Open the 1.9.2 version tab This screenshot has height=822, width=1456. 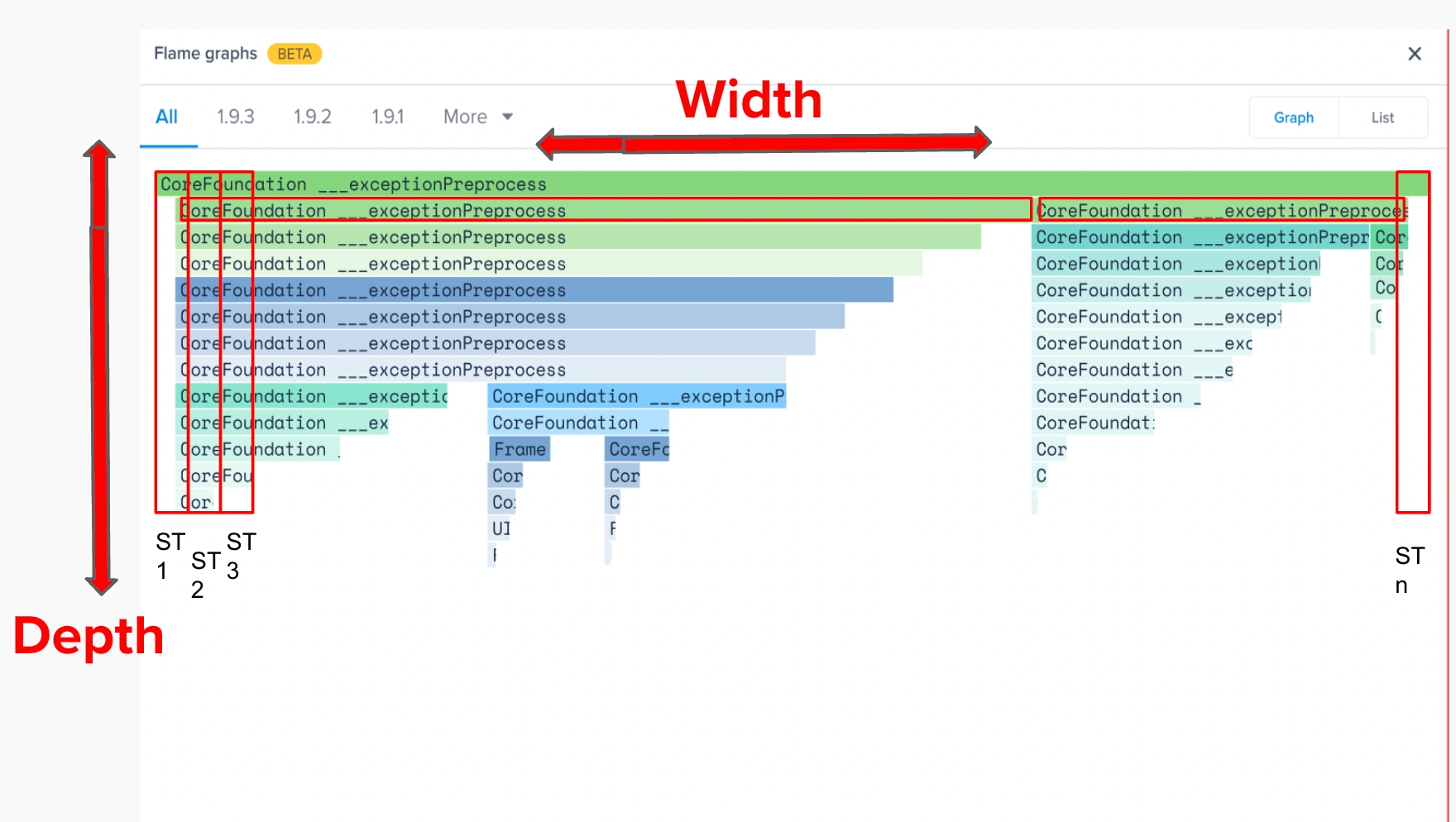pos(312,117)
